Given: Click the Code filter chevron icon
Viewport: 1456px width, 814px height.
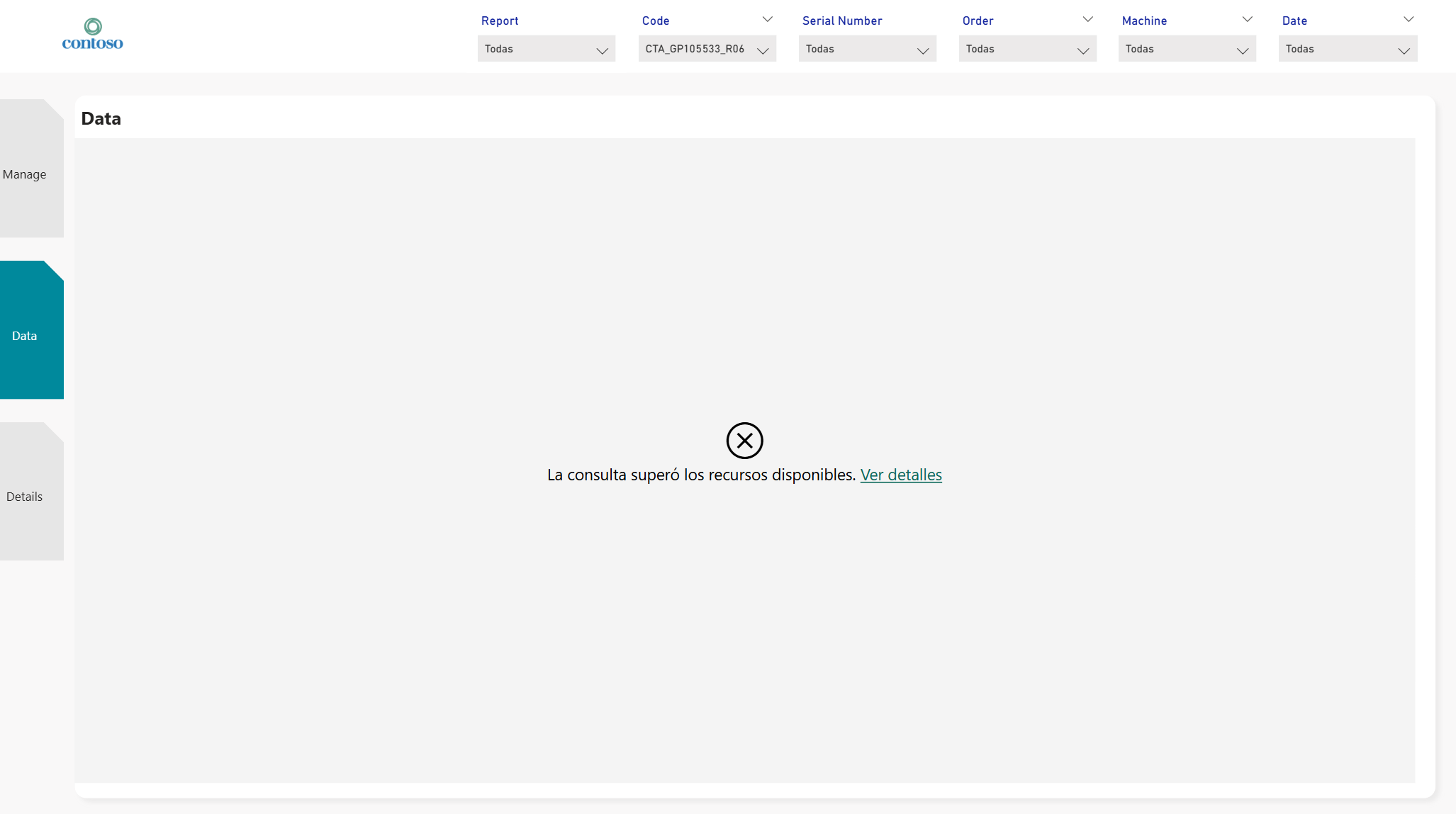Looking at the screenshot, I should pyautogui.click(x=768, y=19).
